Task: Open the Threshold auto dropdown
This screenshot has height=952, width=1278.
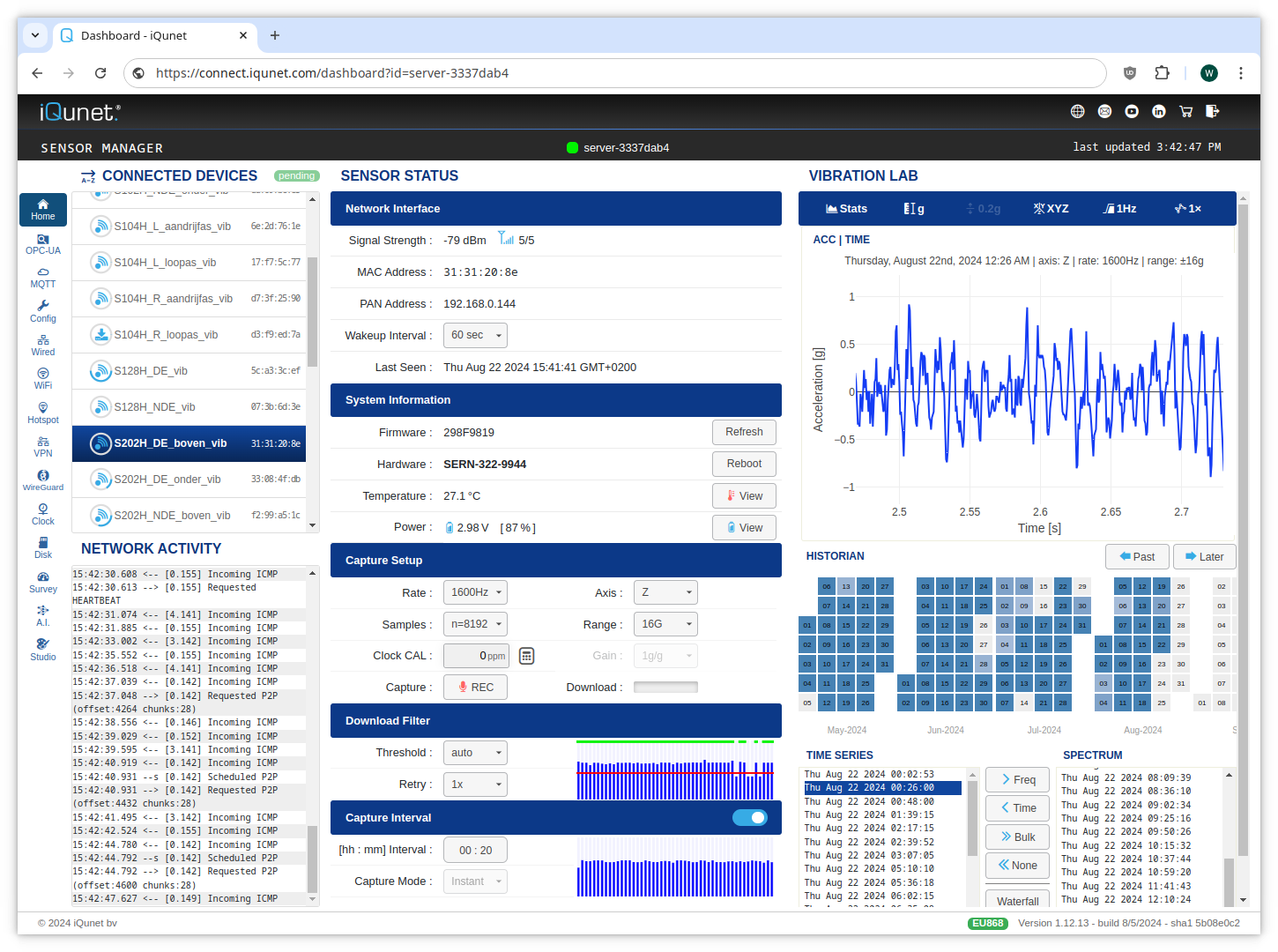Action: 475,753
